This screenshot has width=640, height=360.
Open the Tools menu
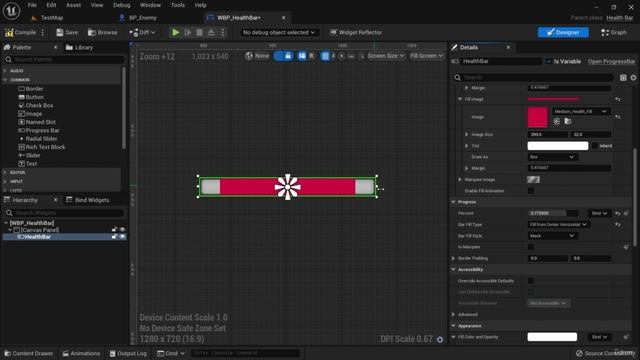click(178, 5)
